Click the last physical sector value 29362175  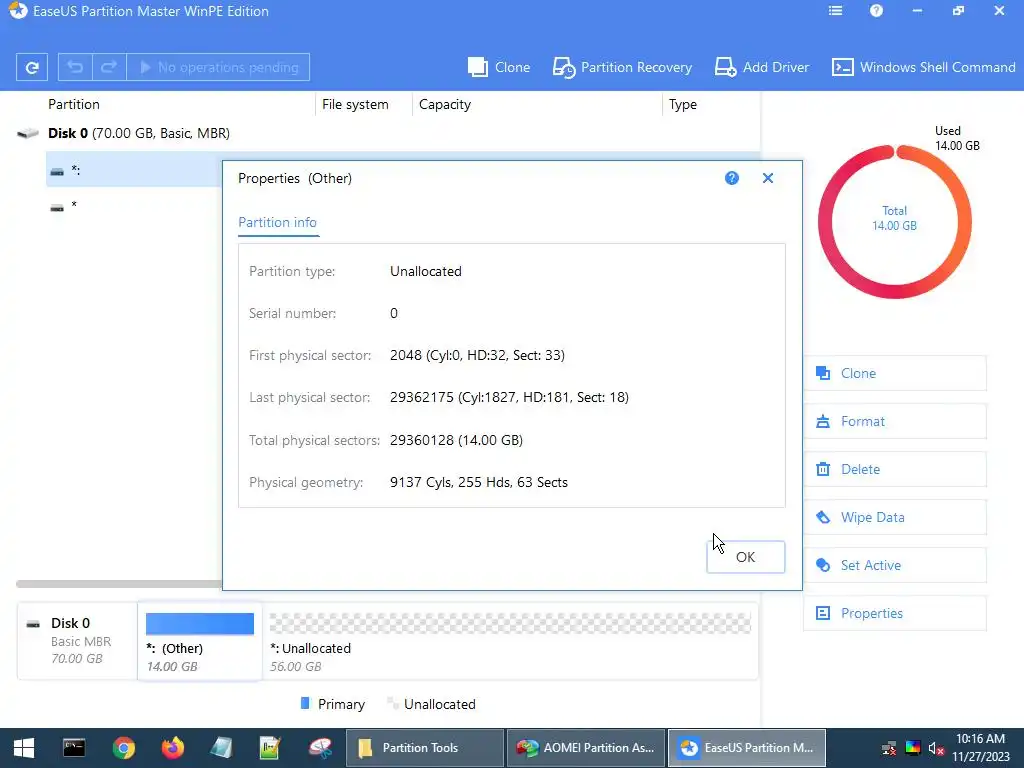click(509, 397)
